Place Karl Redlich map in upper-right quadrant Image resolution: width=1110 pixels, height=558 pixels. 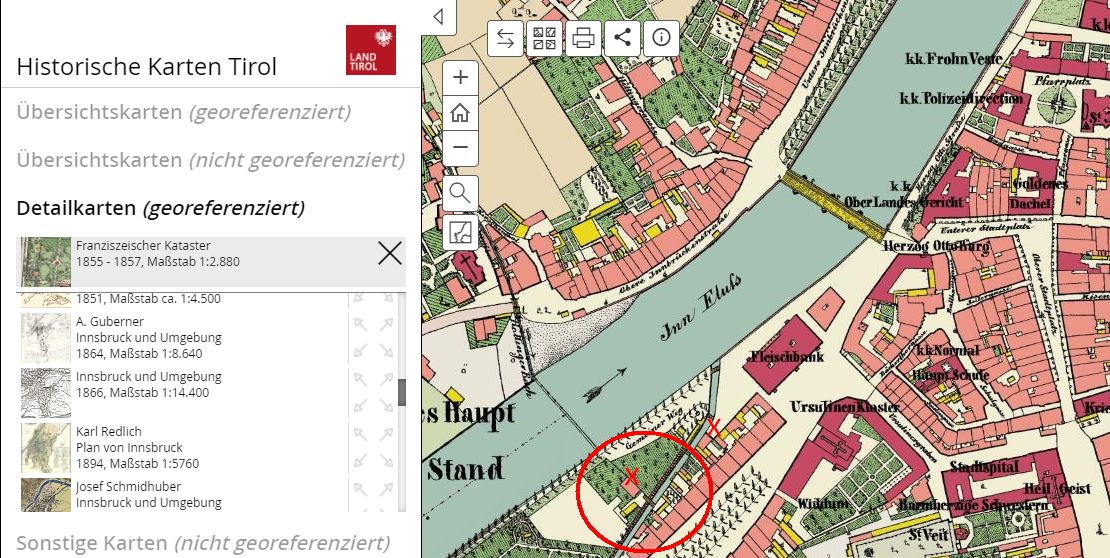pyautogui.click(x=386, y=434)
